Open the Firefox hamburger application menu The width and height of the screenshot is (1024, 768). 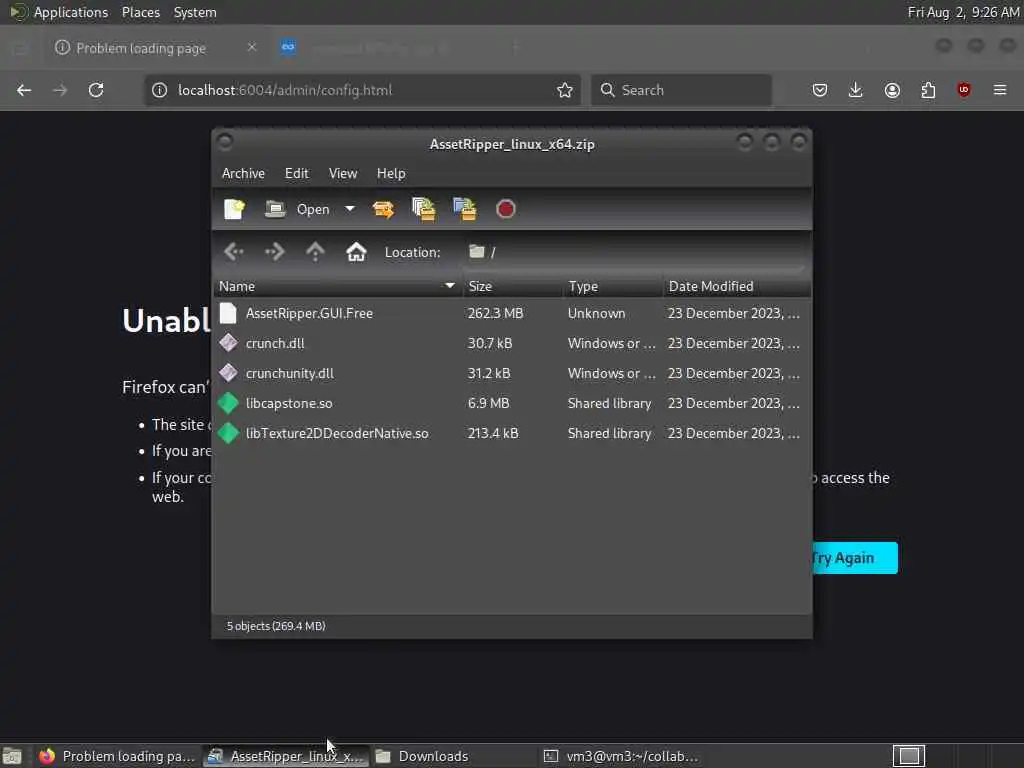coord(1000,90)
